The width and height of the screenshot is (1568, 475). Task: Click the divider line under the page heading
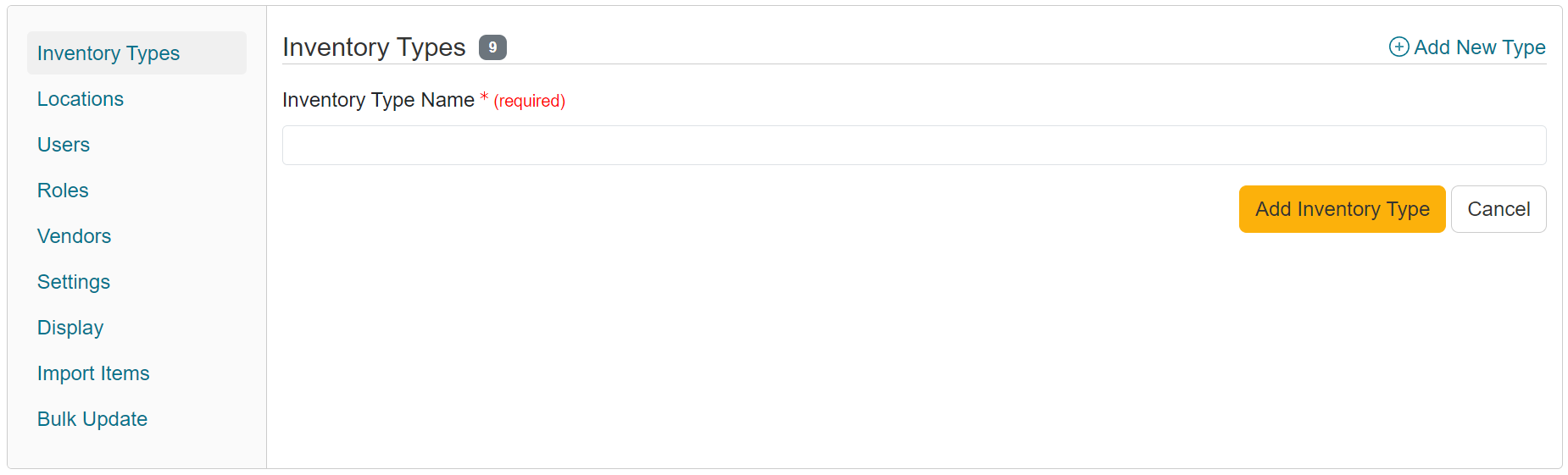848,64
